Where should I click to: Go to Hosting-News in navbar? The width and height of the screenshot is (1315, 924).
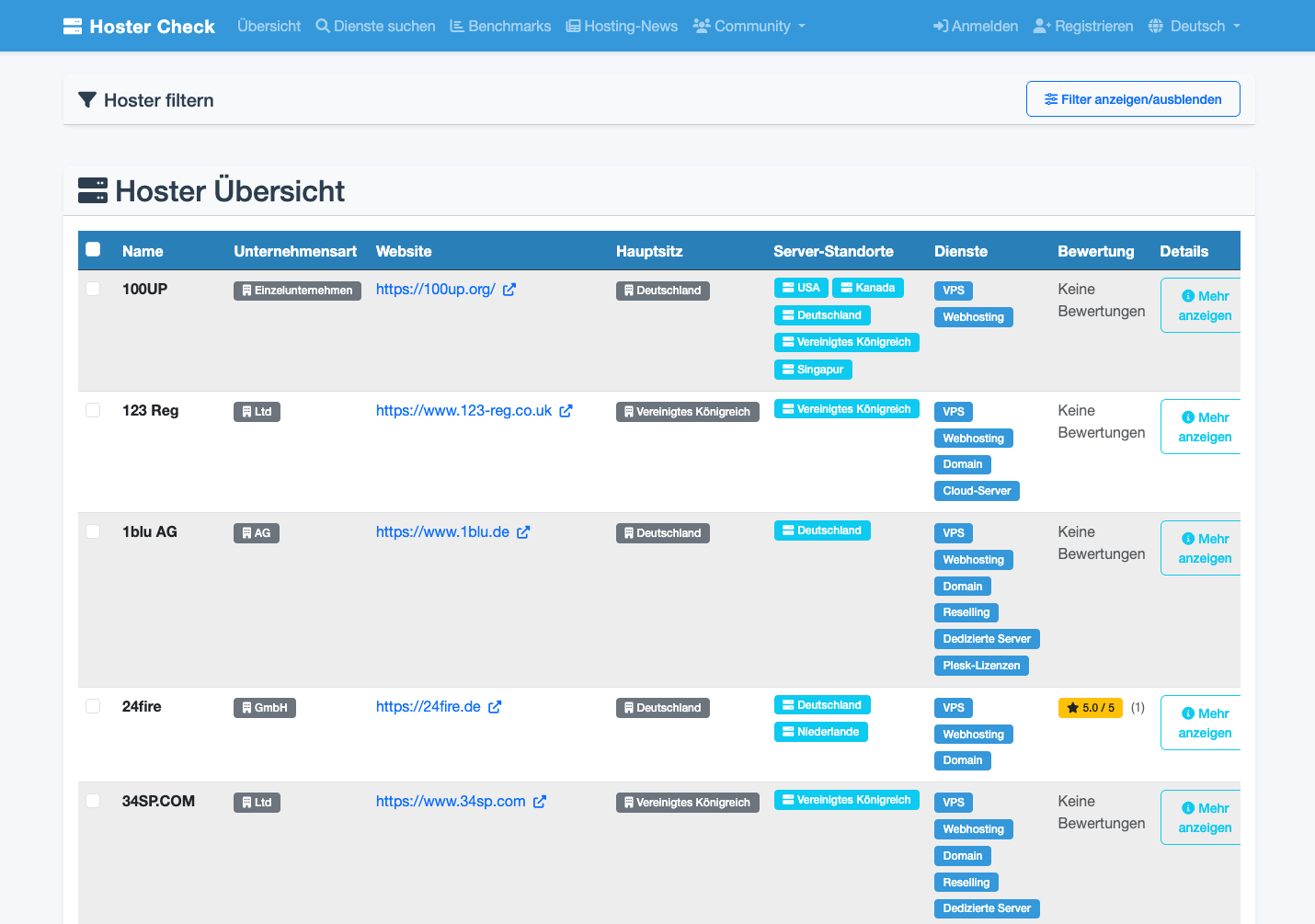point(622,26)
